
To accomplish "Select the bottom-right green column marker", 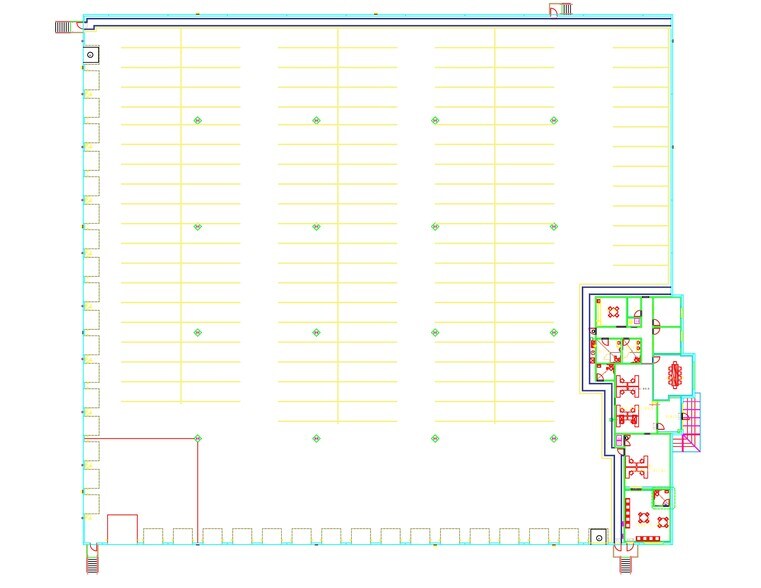I will [x=553, y=438].
